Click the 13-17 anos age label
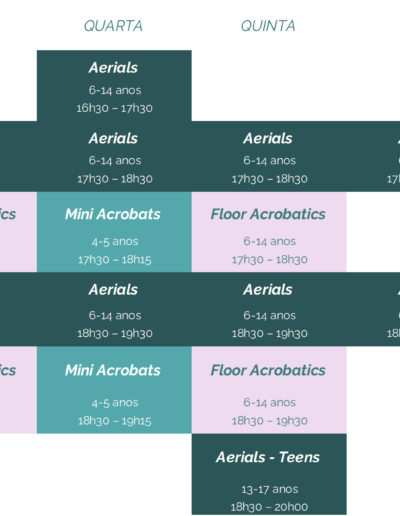400x516 pixels. (270, 489)
